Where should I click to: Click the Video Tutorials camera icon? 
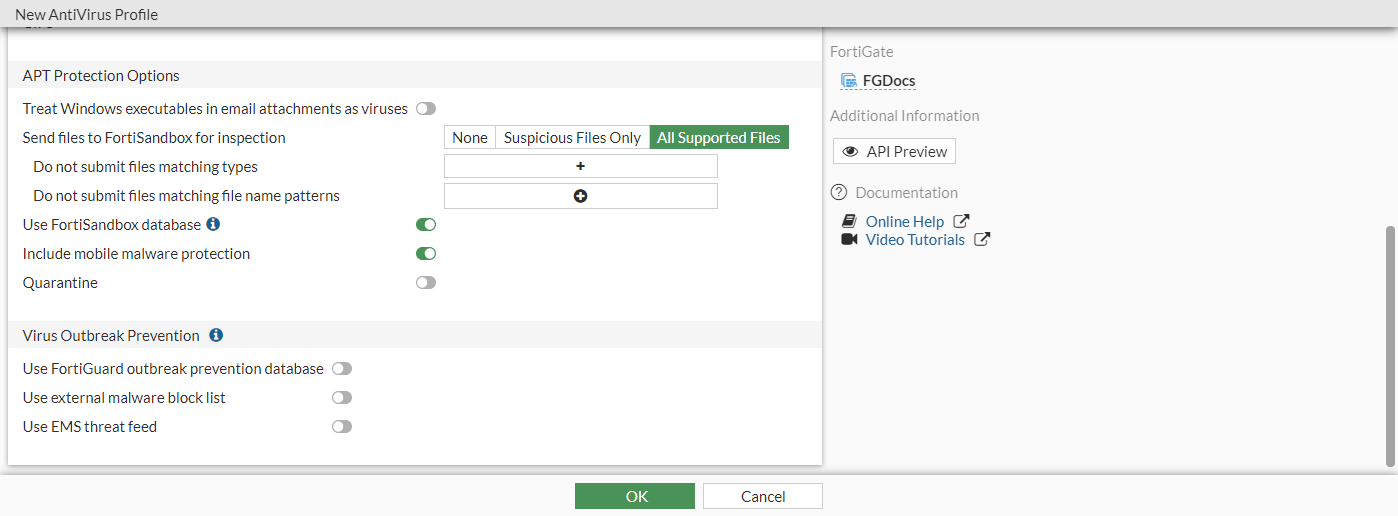pos(849,240)
